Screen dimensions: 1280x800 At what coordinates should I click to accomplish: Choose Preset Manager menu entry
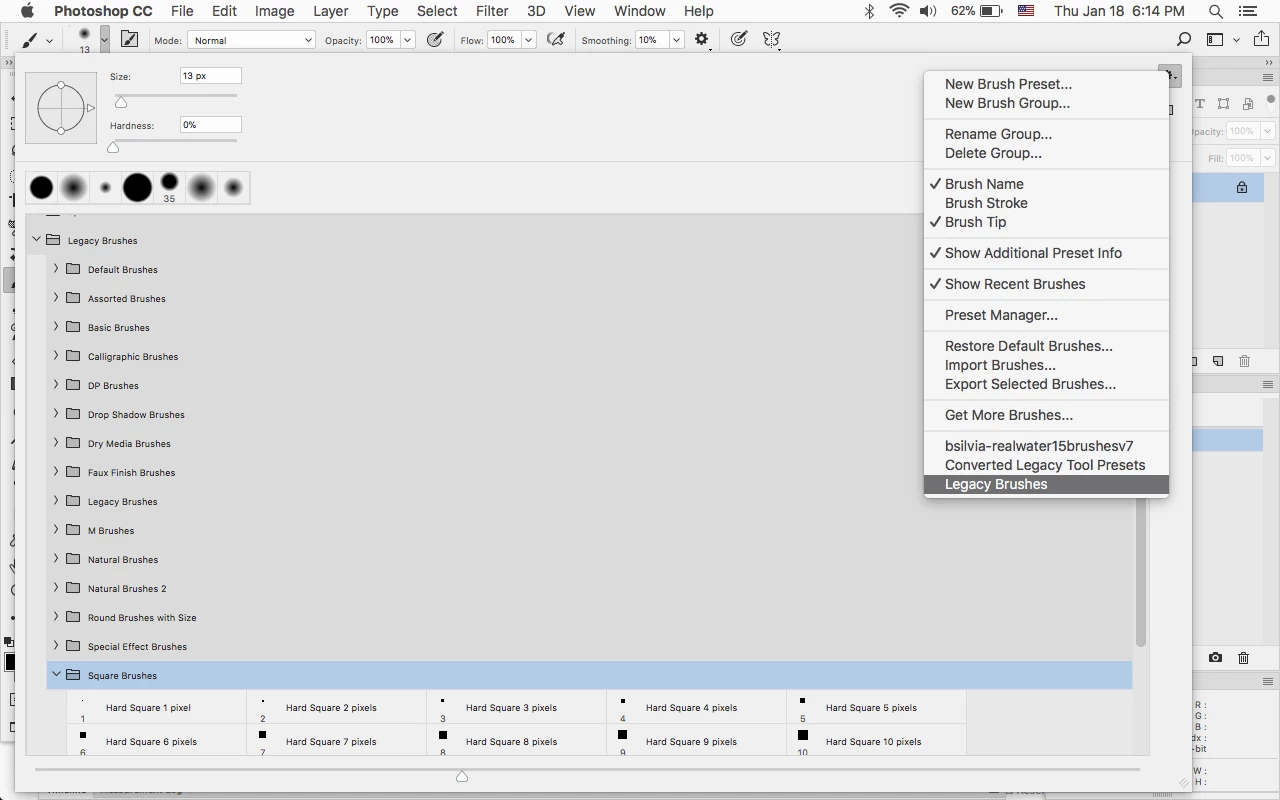1001,315
